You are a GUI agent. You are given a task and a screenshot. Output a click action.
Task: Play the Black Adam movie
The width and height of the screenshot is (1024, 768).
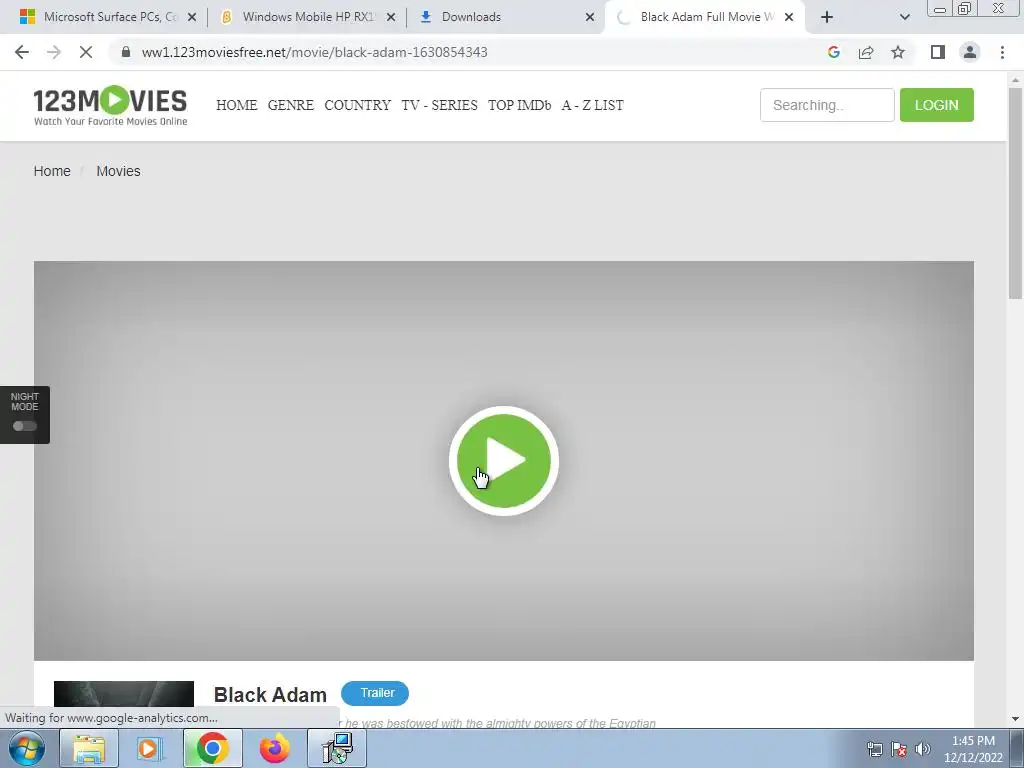[504, 460]
